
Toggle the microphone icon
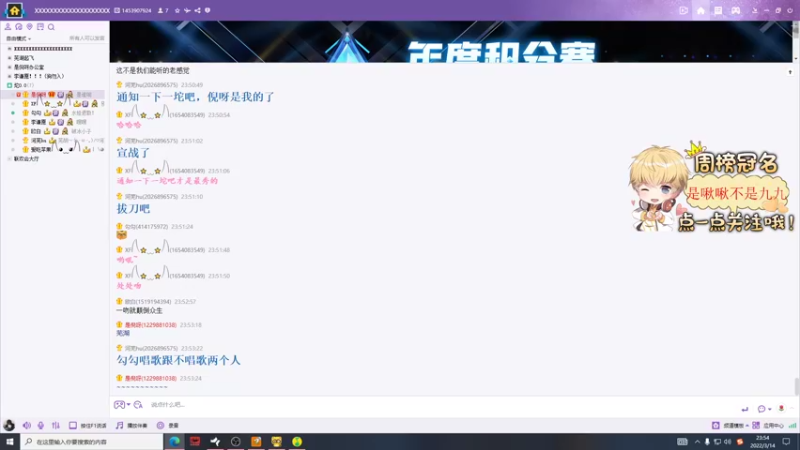(x=41, y=425)
